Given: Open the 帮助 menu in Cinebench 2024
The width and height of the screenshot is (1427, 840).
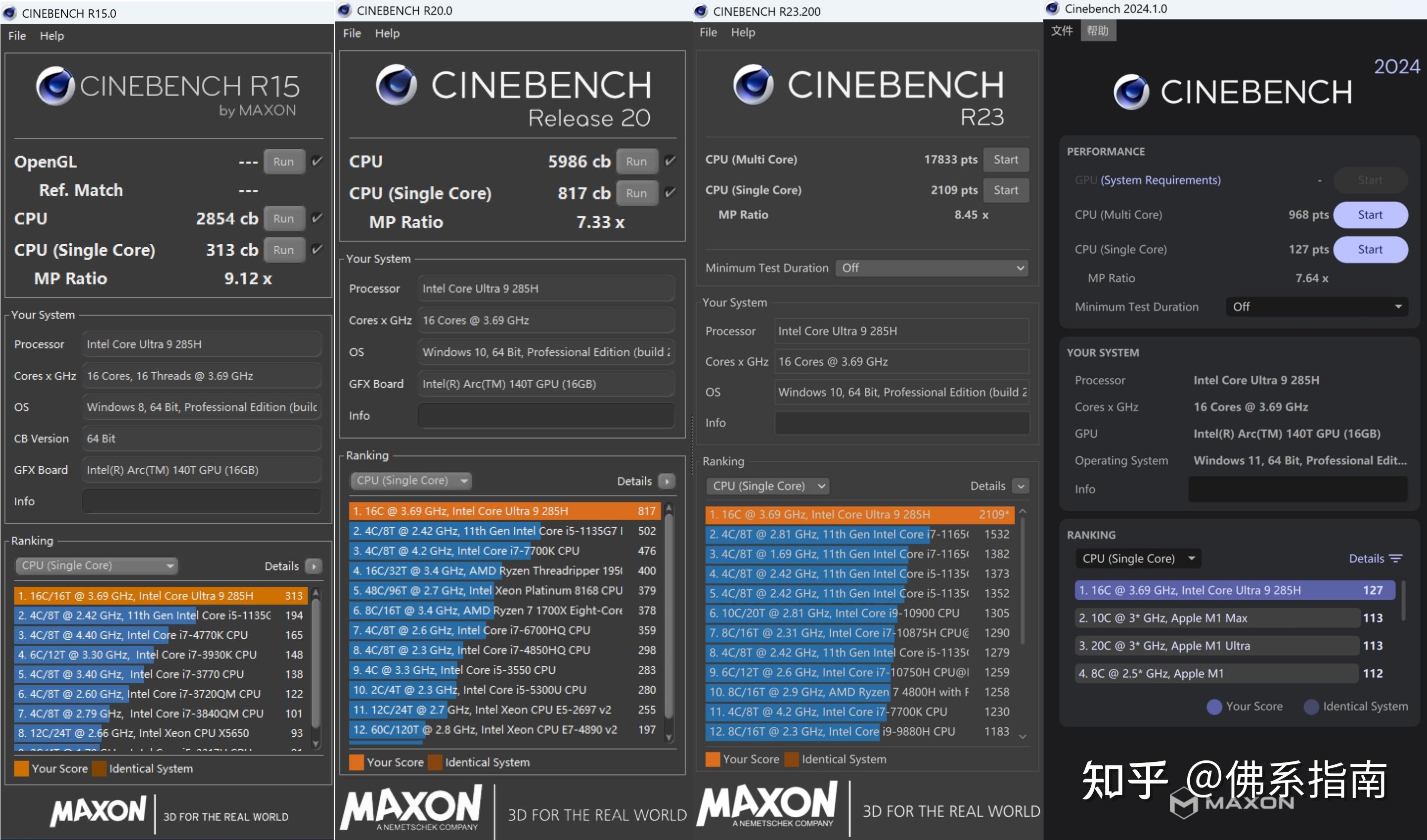Looking at the screenshot, I should [x=1098, y=31].
